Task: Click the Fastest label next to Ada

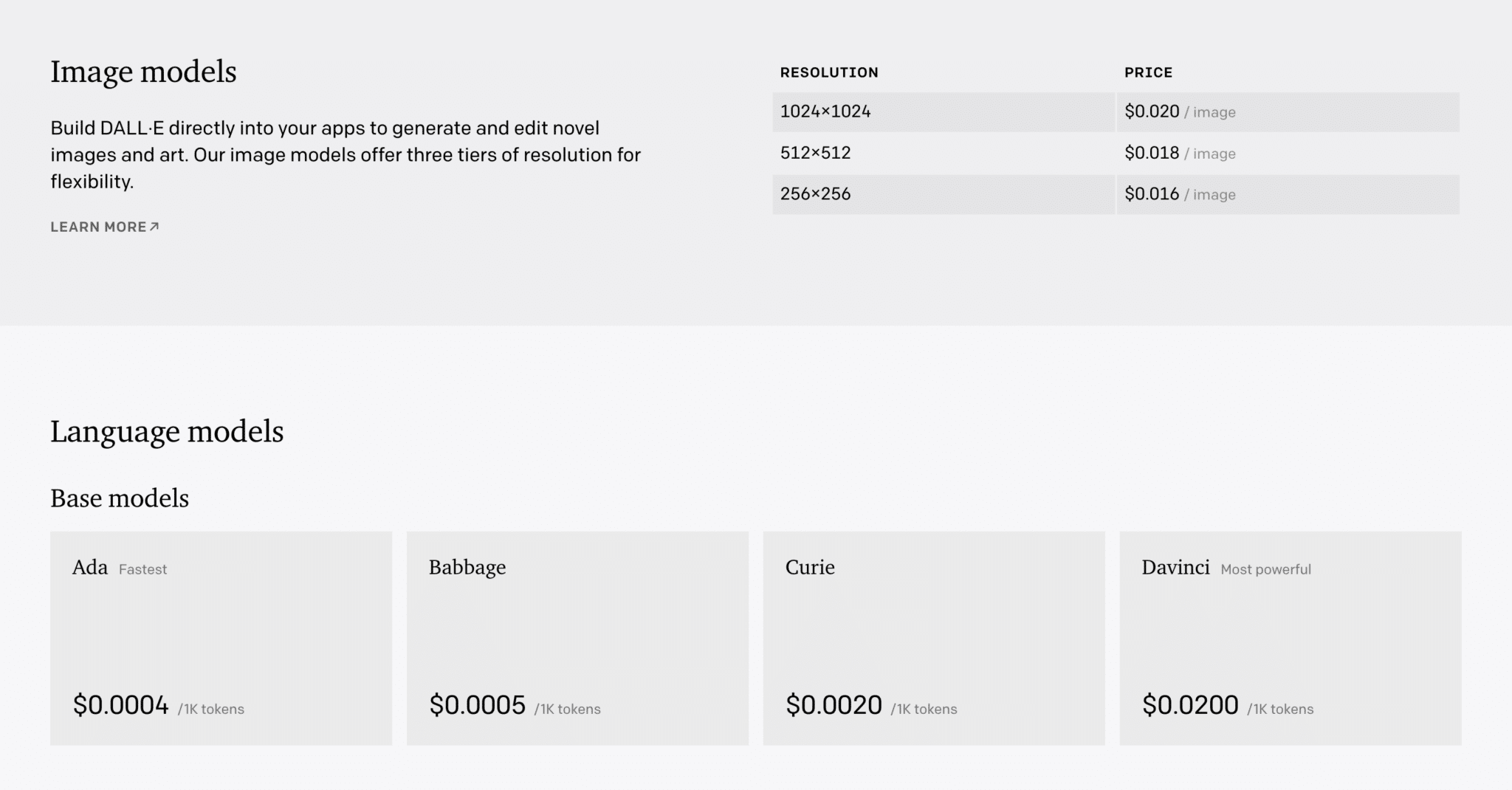Action: [142, 569]
